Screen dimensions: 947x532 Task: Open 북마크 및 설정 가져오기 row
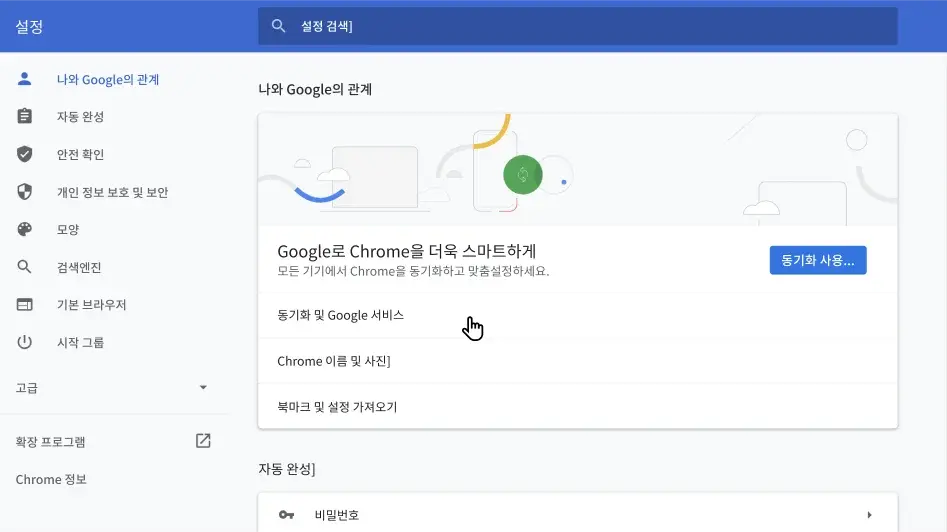point(577,406)
